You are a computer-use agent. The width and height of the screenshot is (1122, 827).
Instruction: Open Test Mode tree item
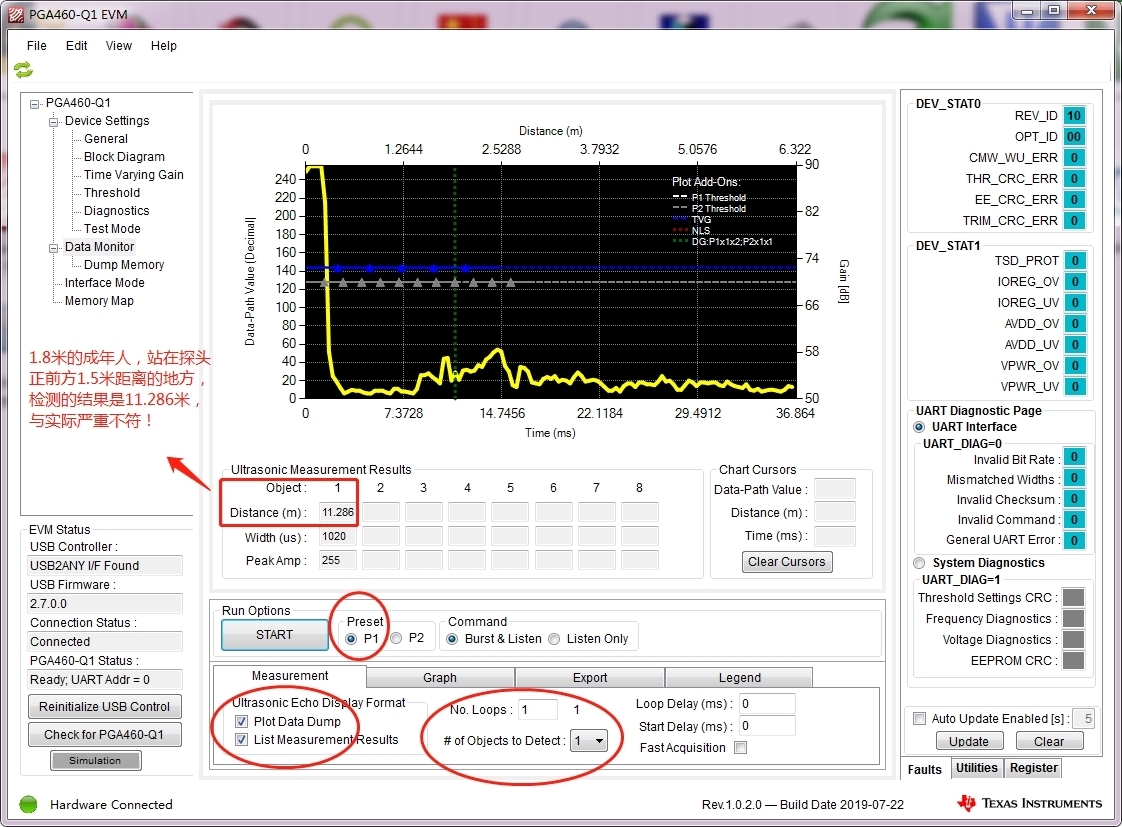point(112,229)
